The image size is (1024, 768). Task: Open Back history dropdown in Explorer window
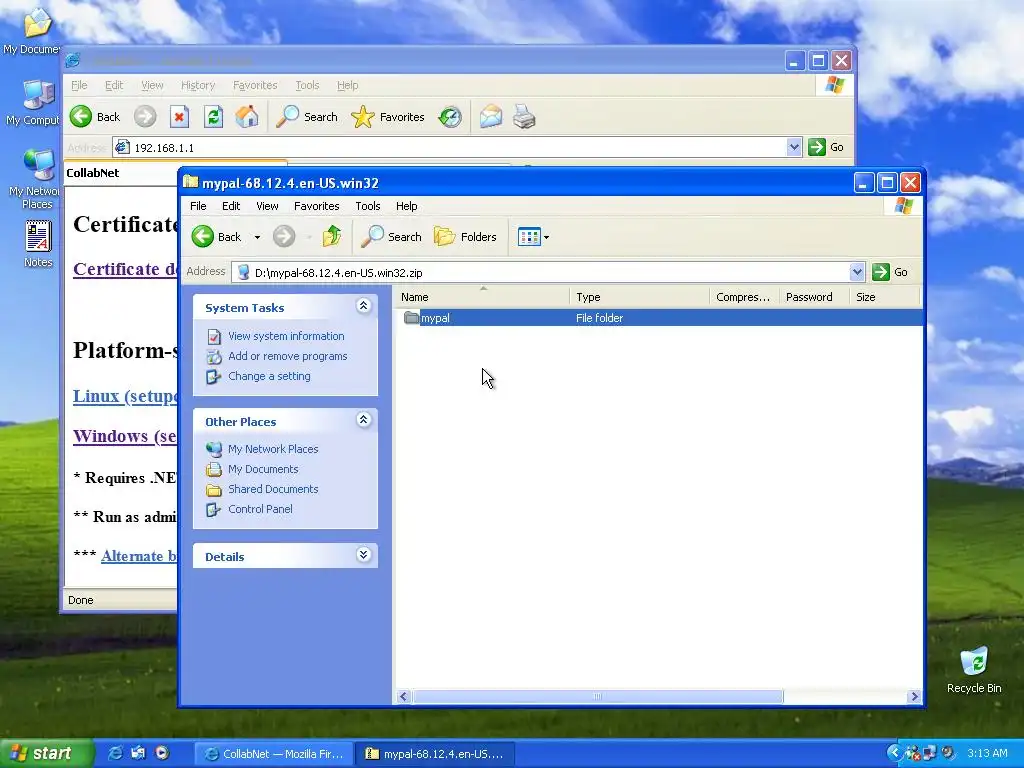coord(257,237)
